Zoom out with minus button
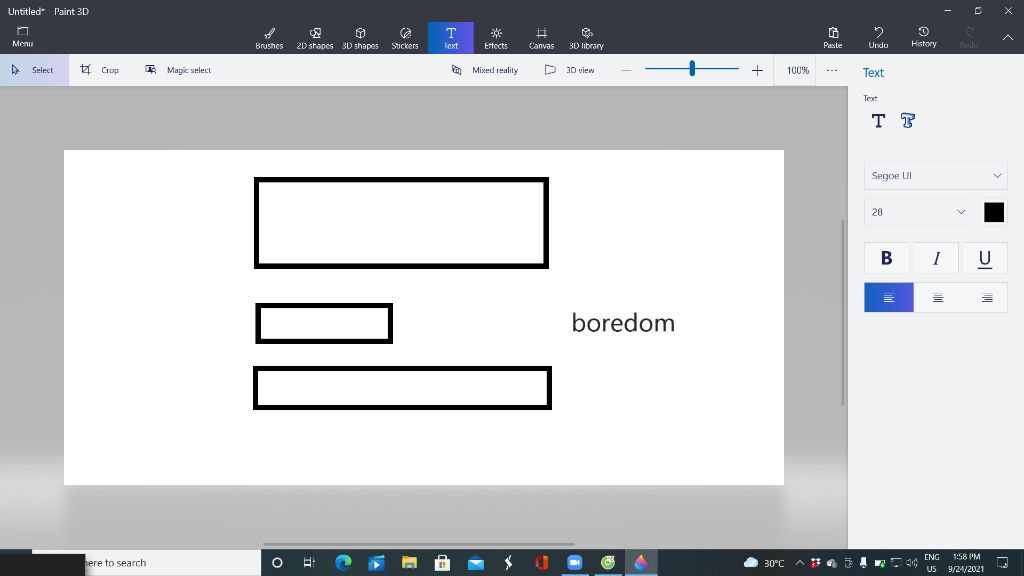The image size is (1024, 576). pyautogui.click(x=626, y=70)
